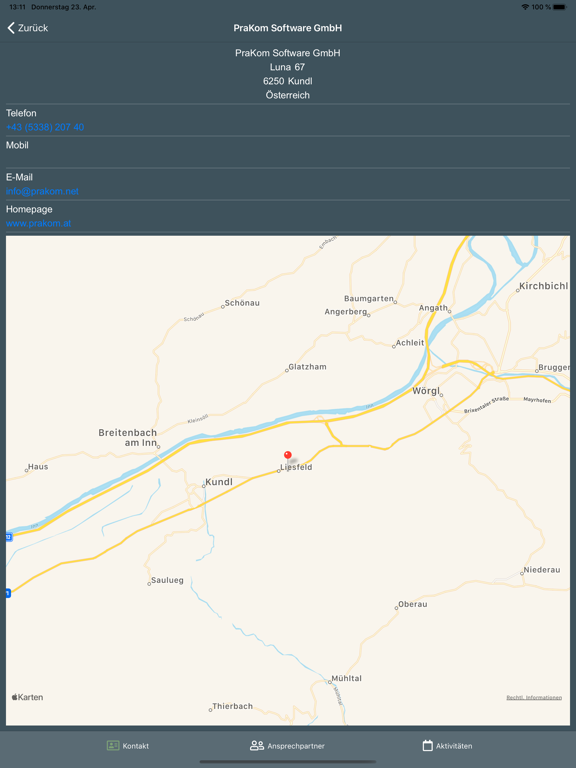The height and width of the screenshot is (768, 576).
Task: Select Liesfeld label near the pin
Action: pyautogui.click(x=296, y=467)
